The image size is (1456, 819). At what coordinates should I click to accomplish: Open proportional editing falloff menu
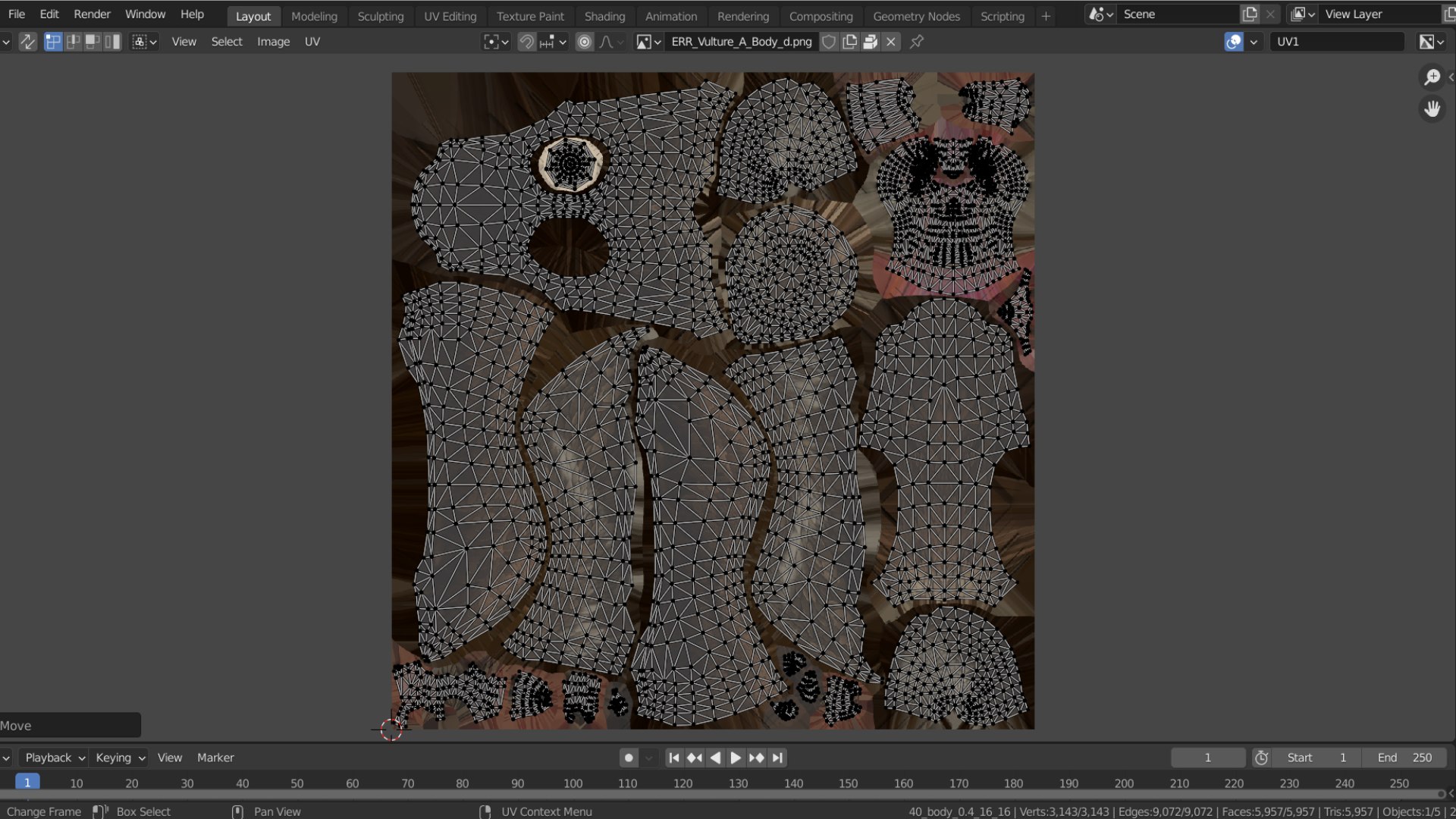point(611,42)
